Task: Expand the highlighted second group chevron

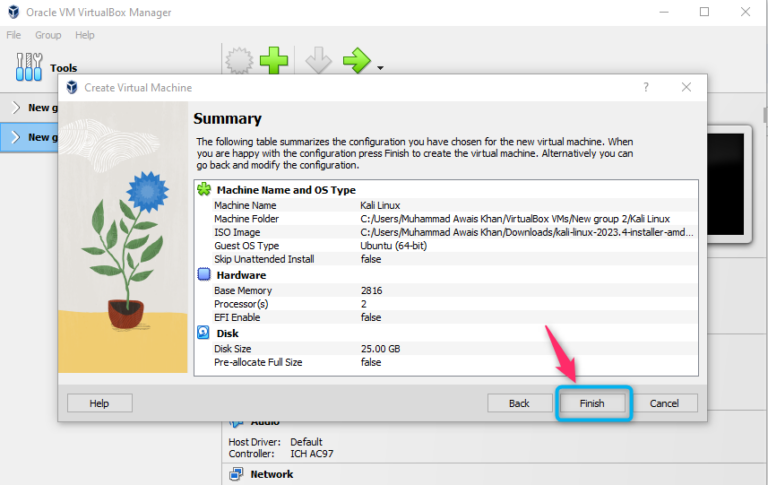Action: click(15, 137)
